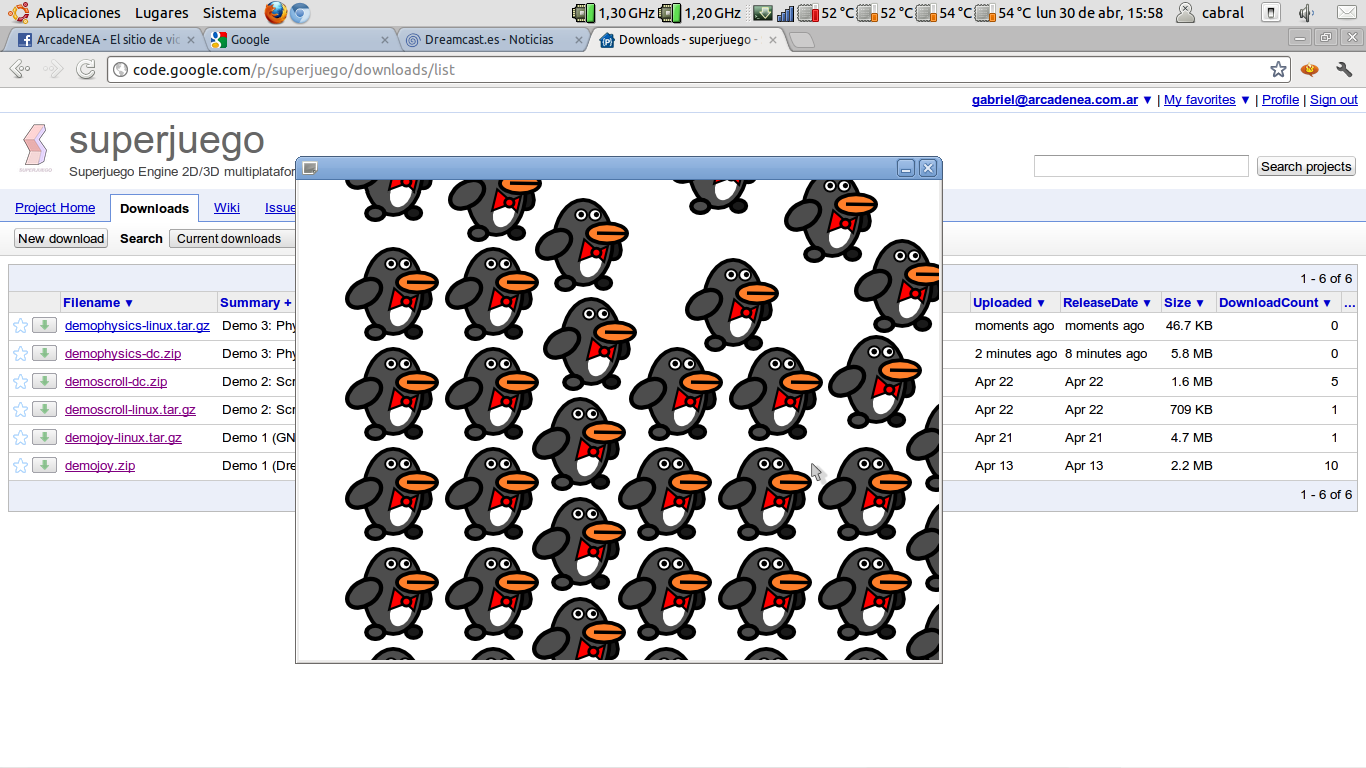Click the volume icon in top panel

coord(1306,13)
